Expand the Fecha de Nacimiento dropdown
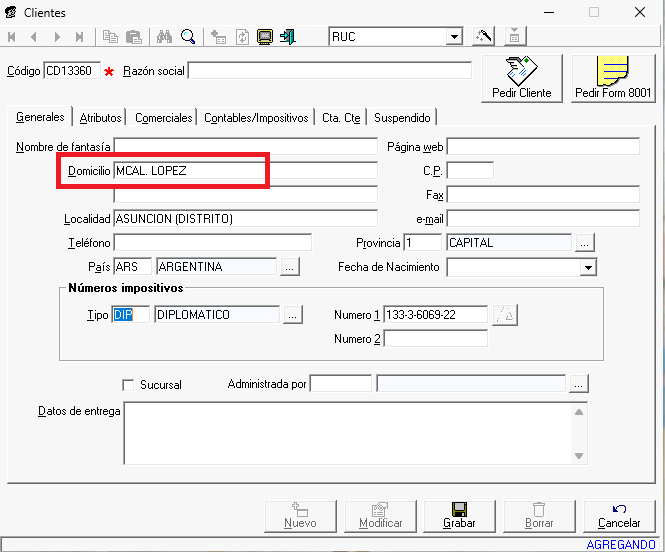 (x=588, y=268)
